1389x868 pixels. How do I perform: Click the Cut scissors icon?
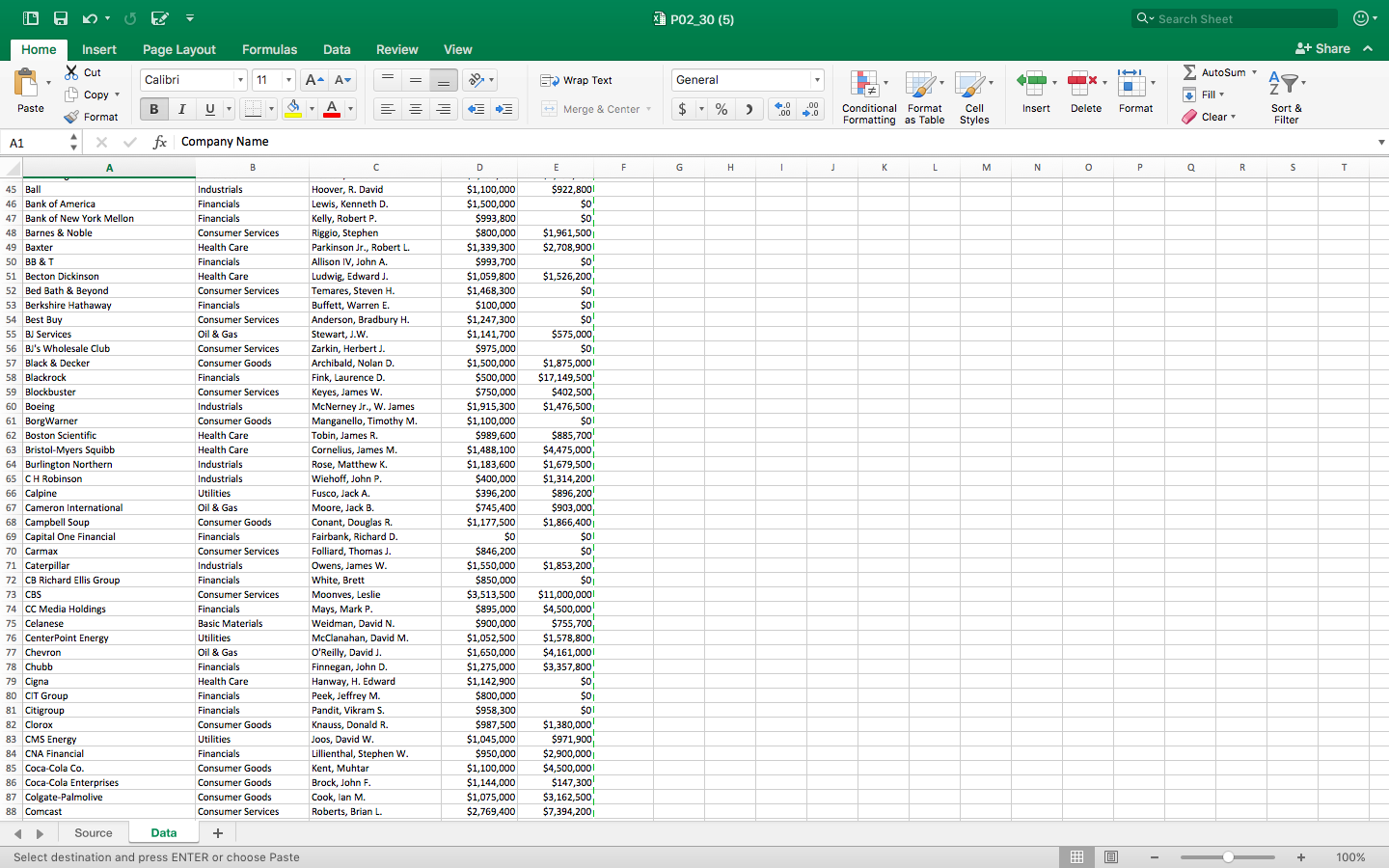click(x=71, y=72)
